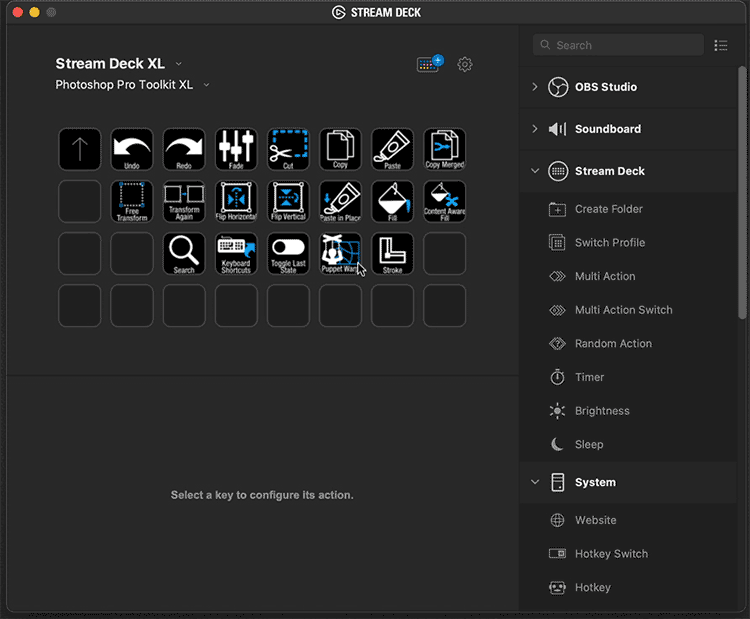
Task: Select the Content Aware Fill key
Action: click(x=444, y=201)
